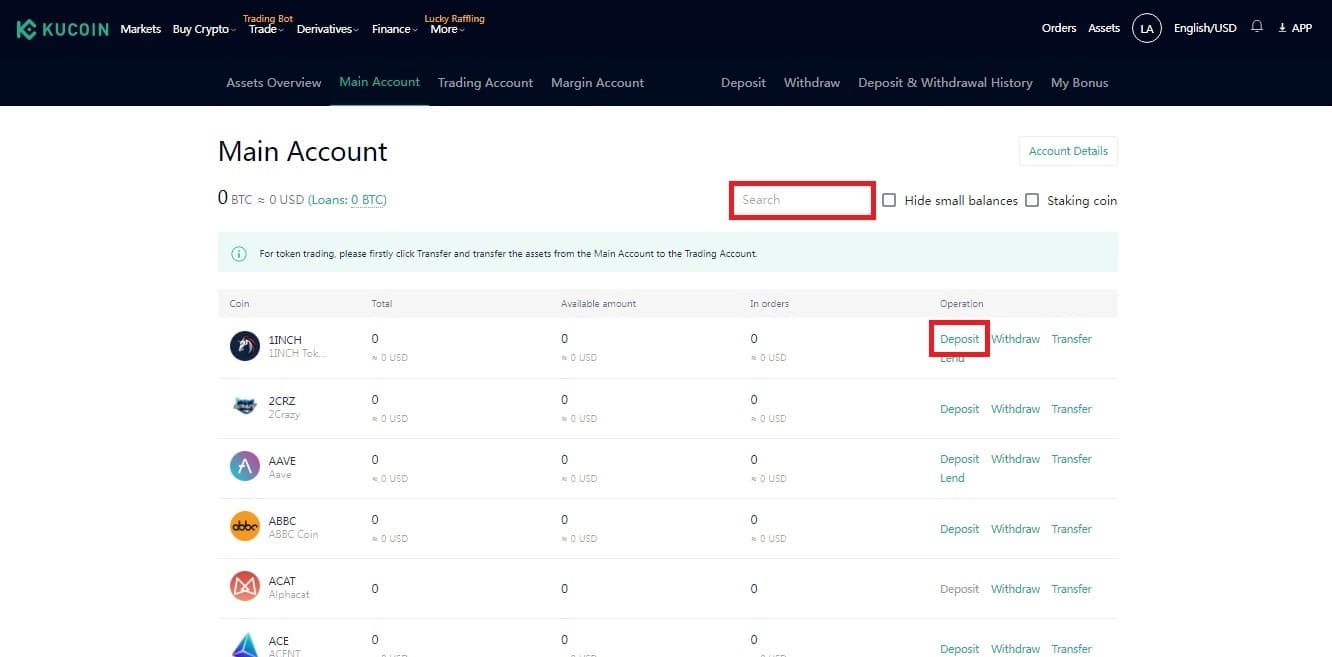1332x657 pixels.
Task: Expand the Buy Crypto dropdown
Action: 204,29
